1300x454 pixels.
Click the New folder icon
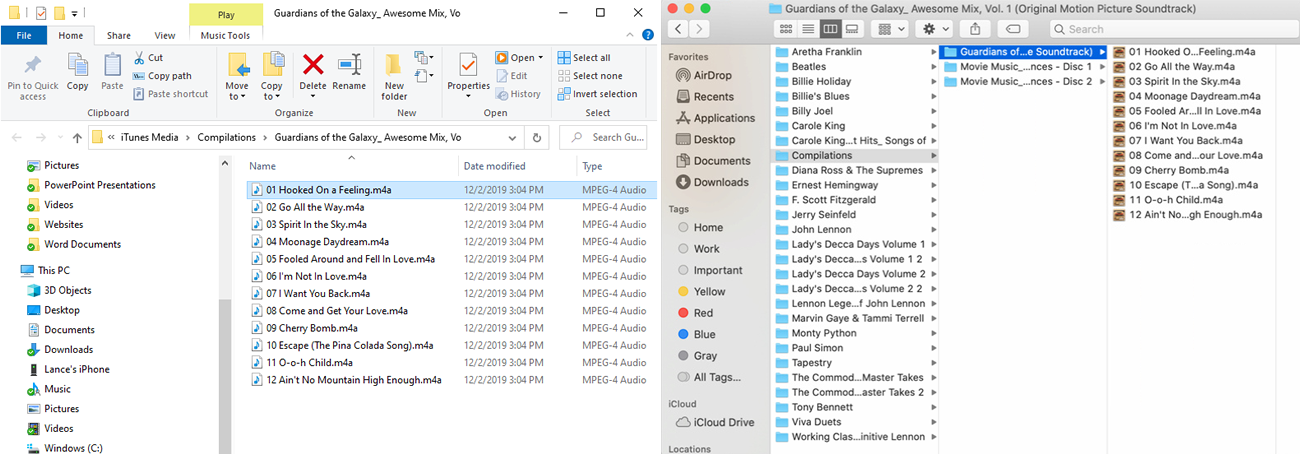click(394, 65)
